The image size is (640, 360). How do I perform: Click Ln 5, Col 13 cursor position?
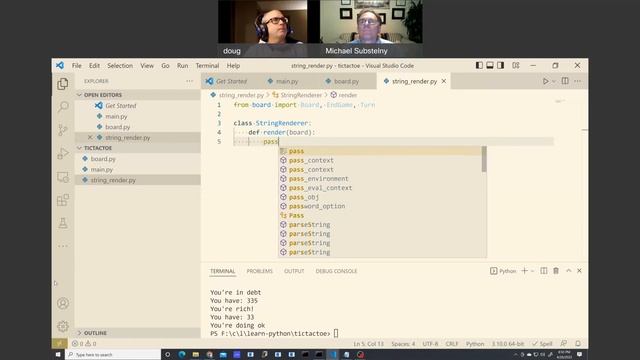click(368, 344)
